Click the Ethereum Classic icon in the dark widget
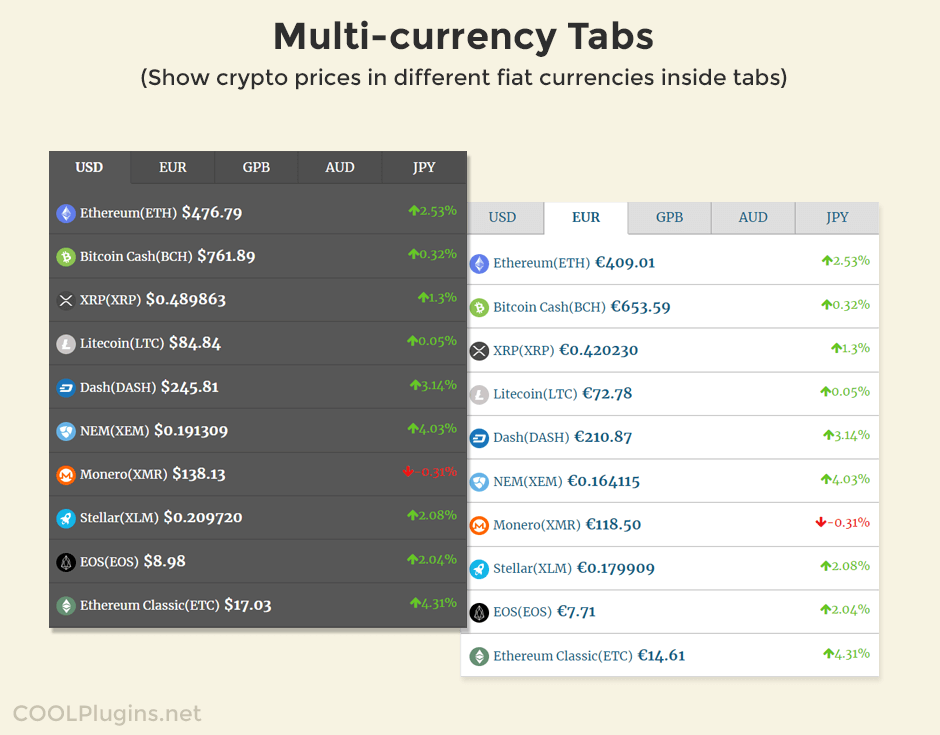This screenshot has width=940, height=735. 66,605
